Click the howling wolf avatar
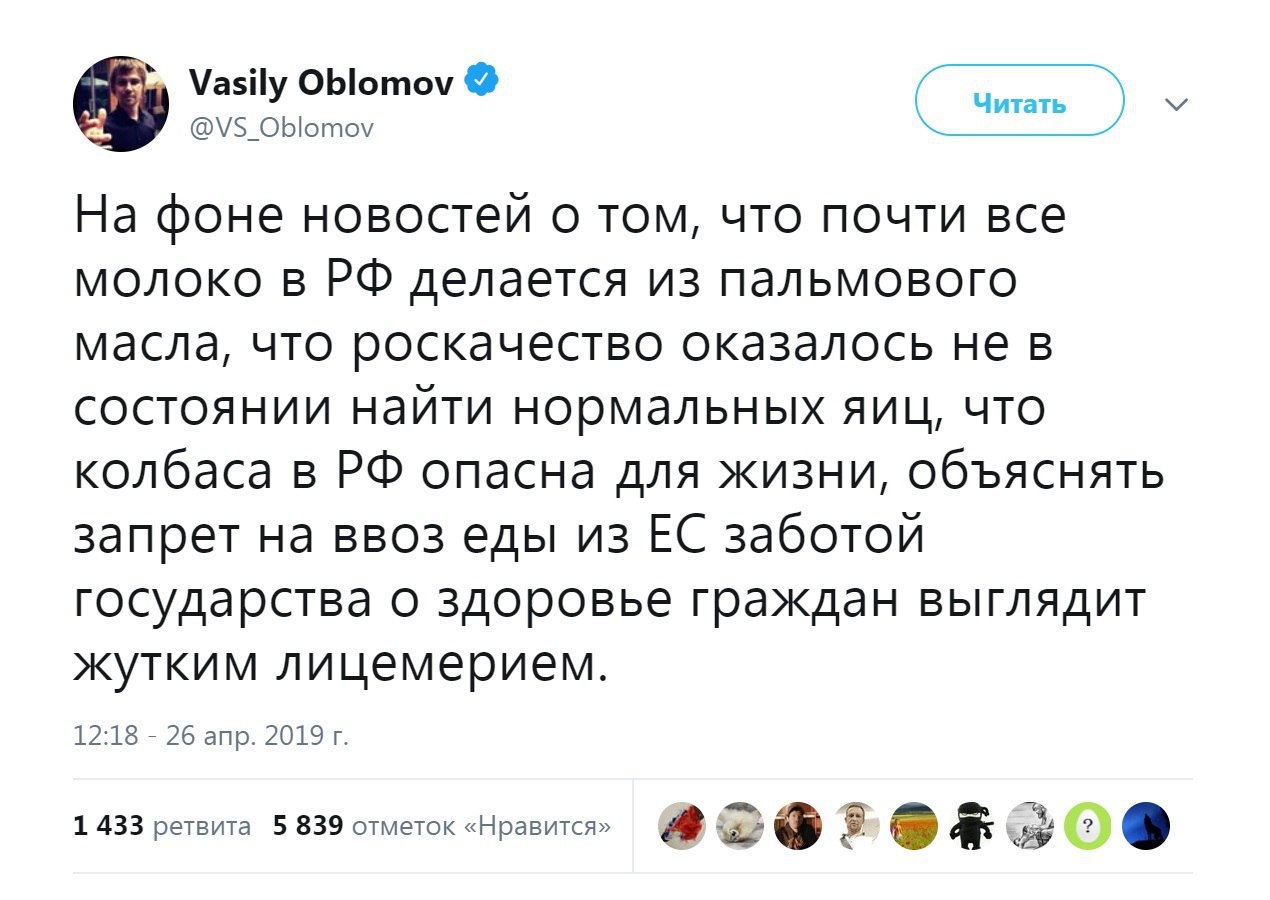This screenshot has height=900, width=1270. (1144, 825)
